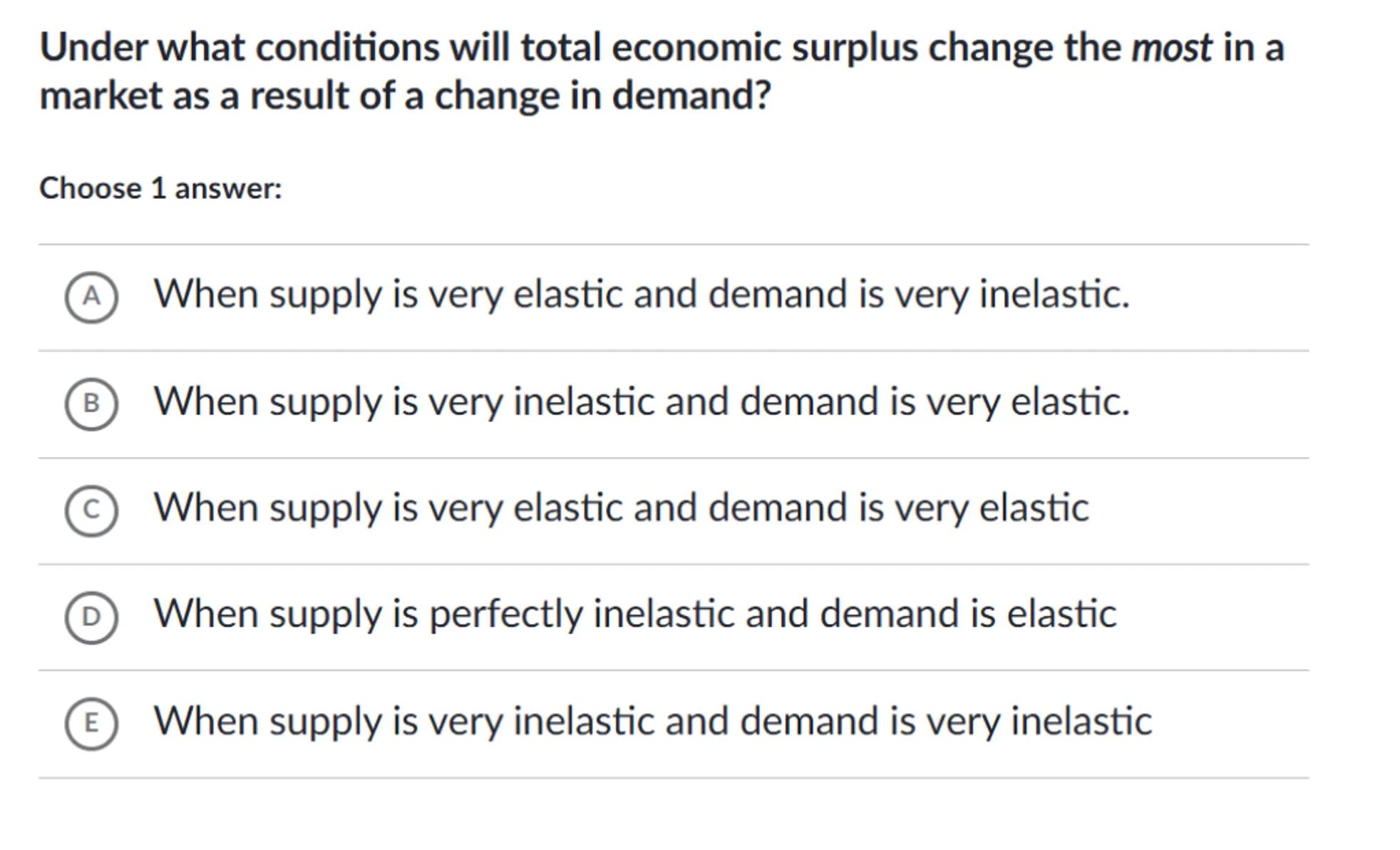Select radio button A

coord(91,297)
